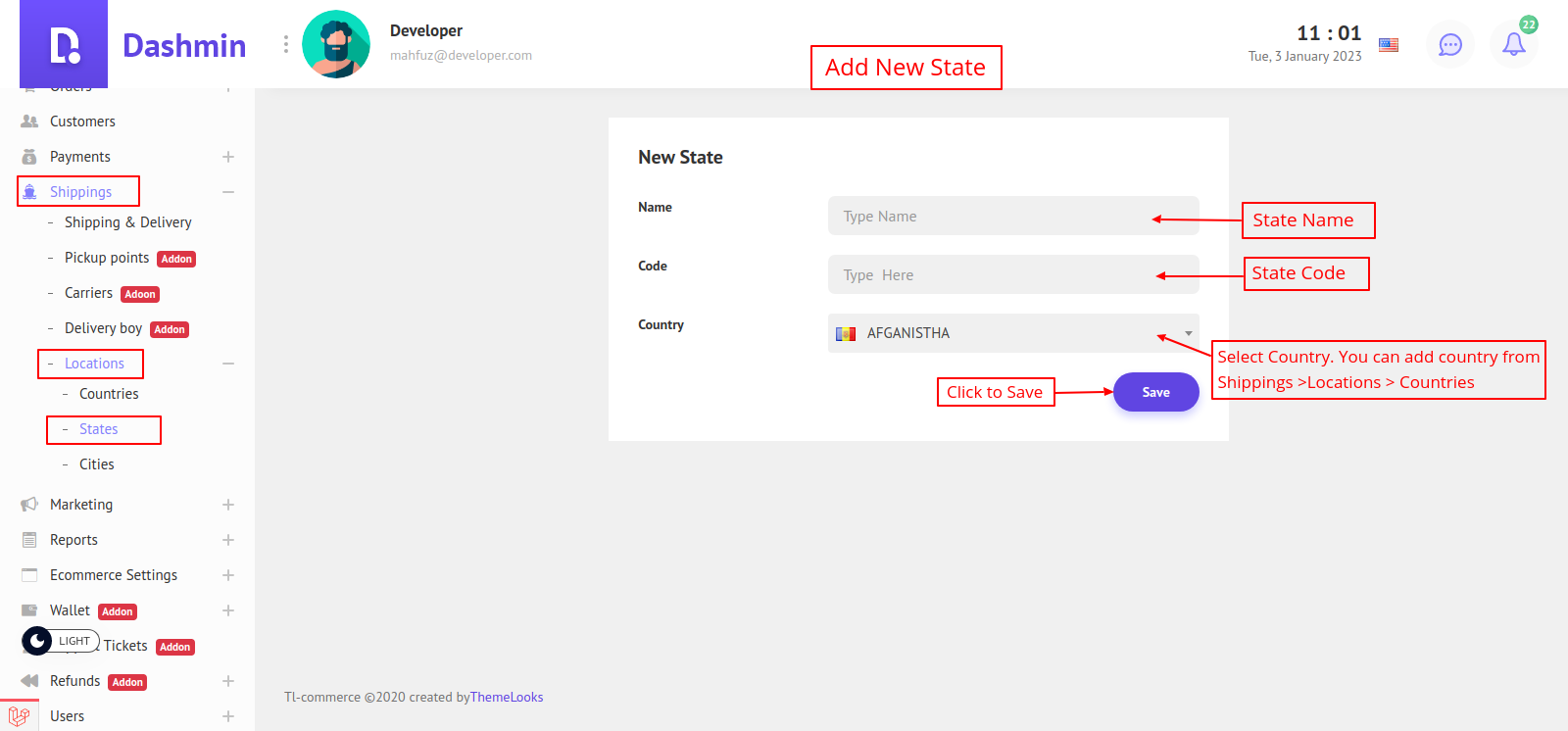Click the Dashmin logo icon
1568x731 pixels.
pyautogui.click(x=64, y=45)
